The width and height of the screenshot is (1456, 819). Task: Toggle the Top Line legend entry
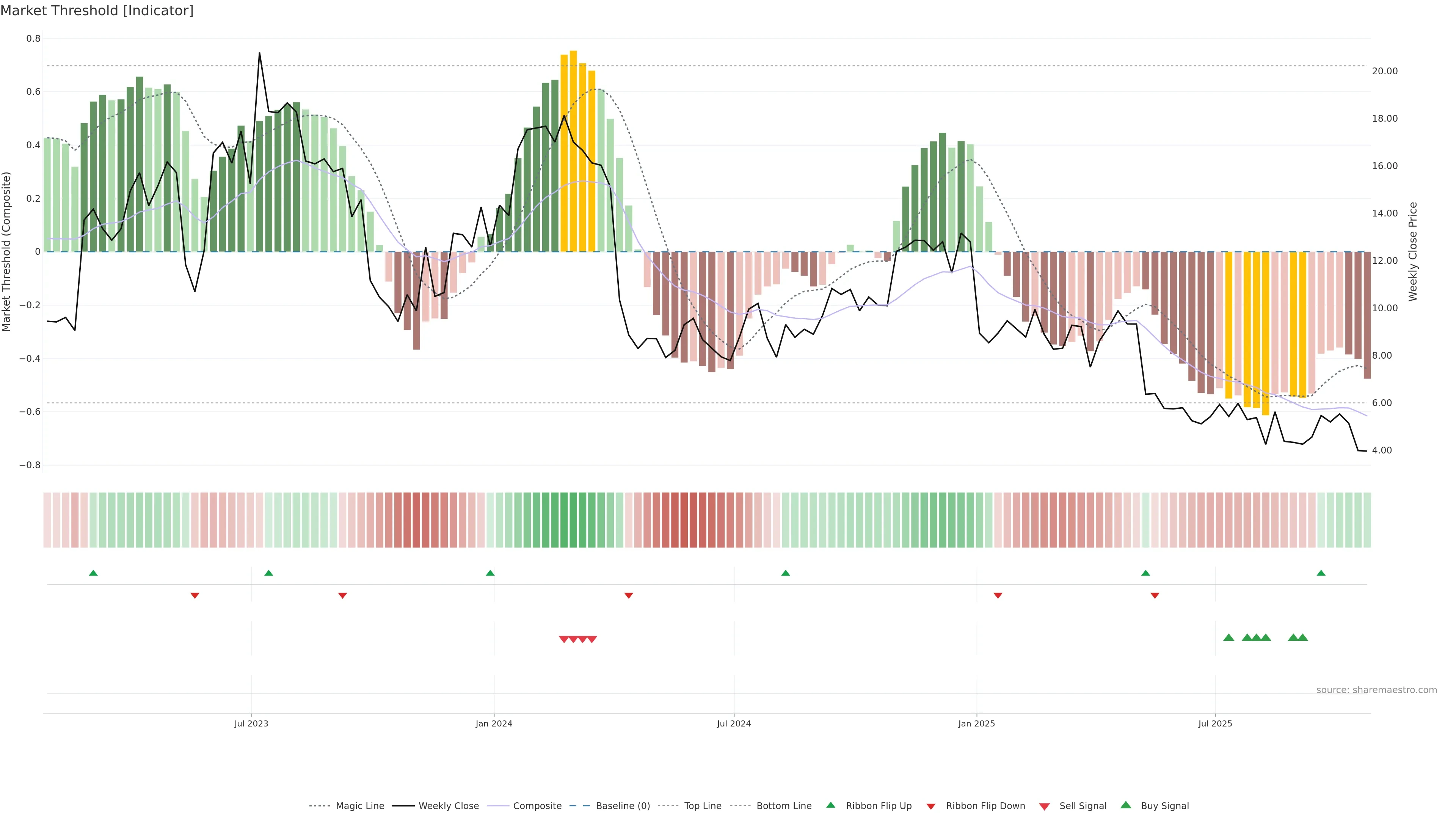click(703, 806)
